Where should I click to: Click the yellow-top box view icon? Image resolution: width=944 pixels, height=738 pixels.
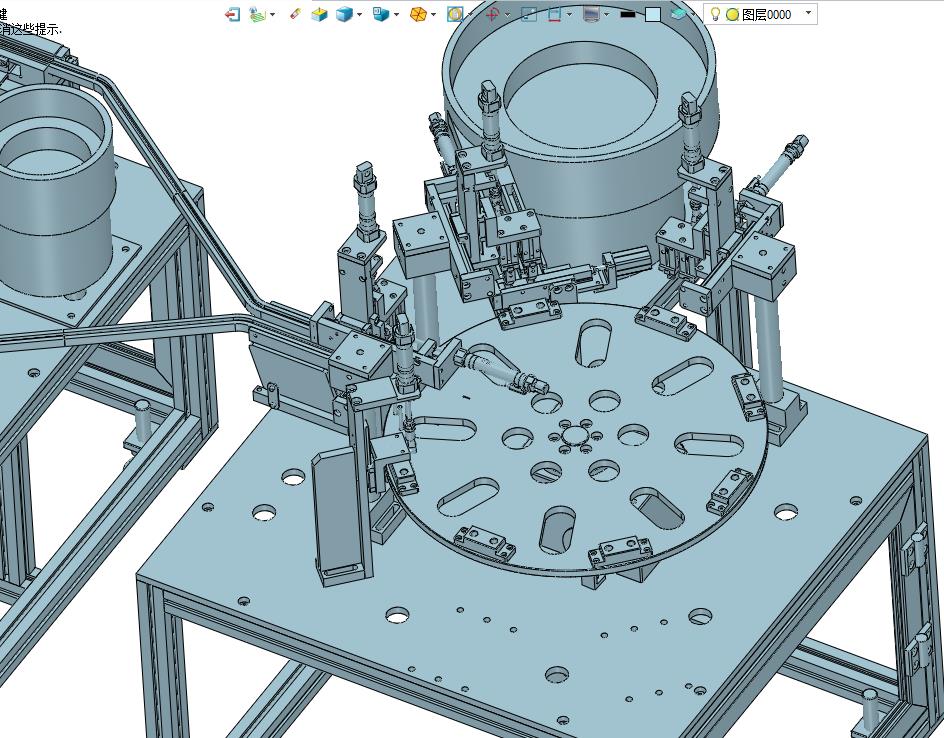[x=319, y=14]
